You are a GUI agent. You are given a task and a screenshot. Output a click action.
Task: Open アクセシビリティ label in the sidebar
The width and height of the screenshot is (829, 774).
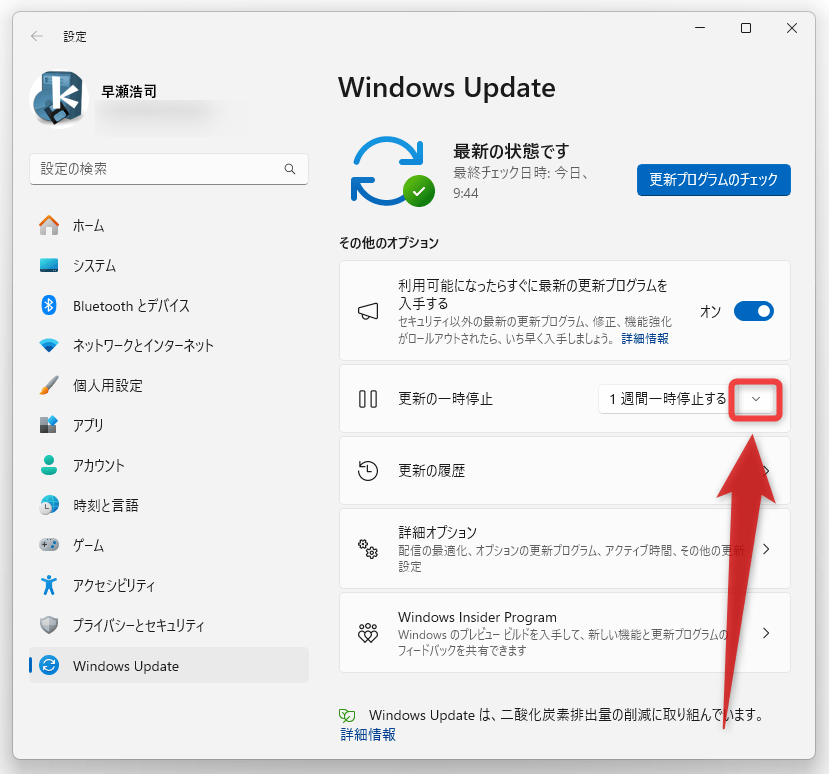(114, 585)
